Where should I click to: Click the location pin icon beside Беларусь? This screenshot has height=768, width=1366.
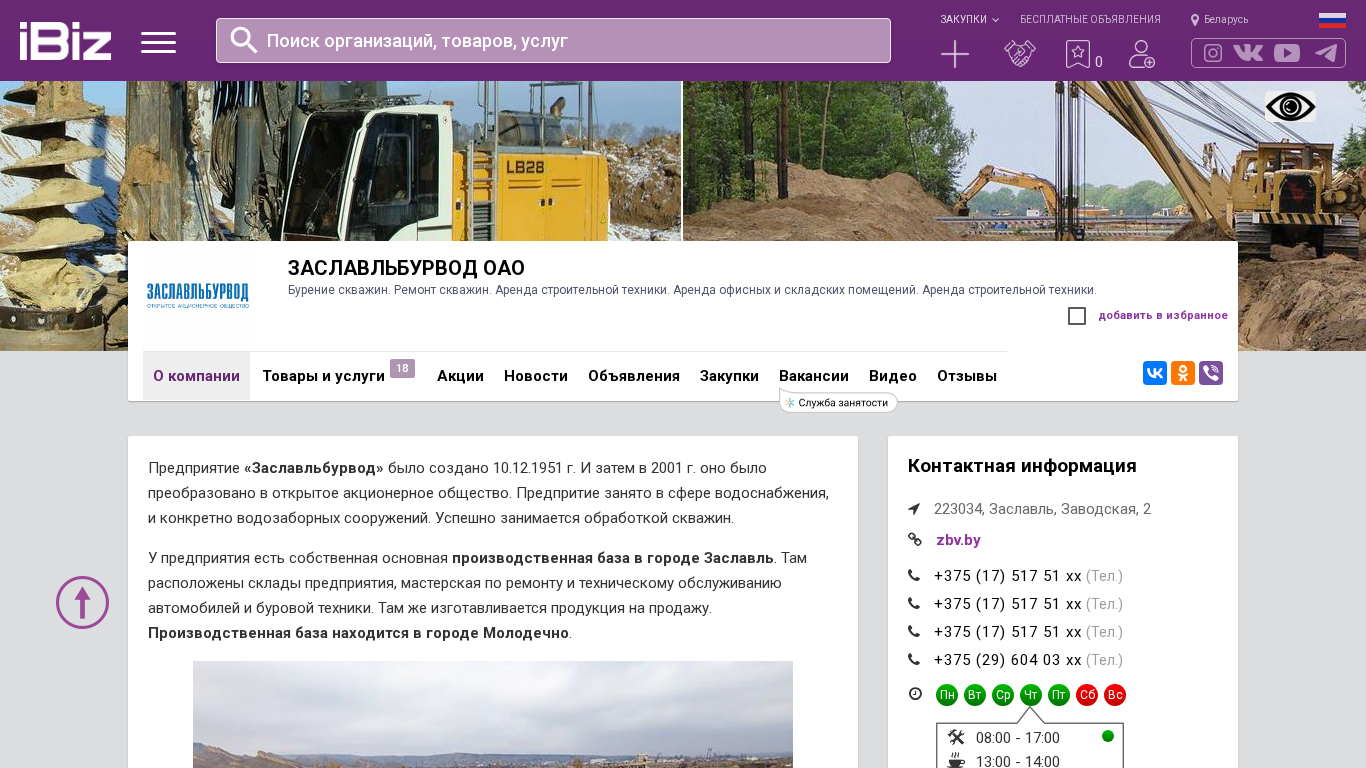point(1195,20)
